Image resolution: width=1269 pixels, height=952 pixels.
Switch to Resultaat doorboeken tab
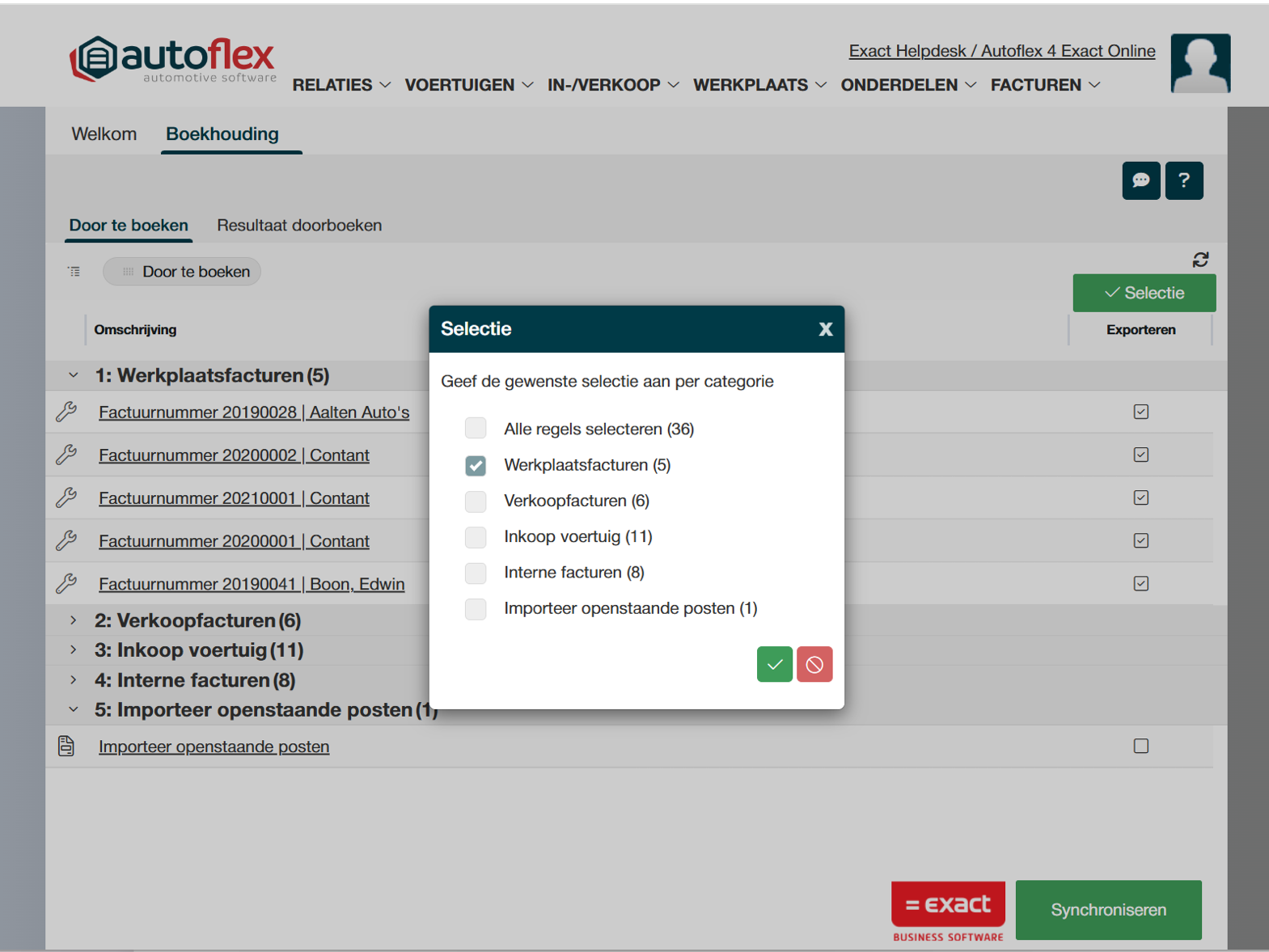coord(299,226)
